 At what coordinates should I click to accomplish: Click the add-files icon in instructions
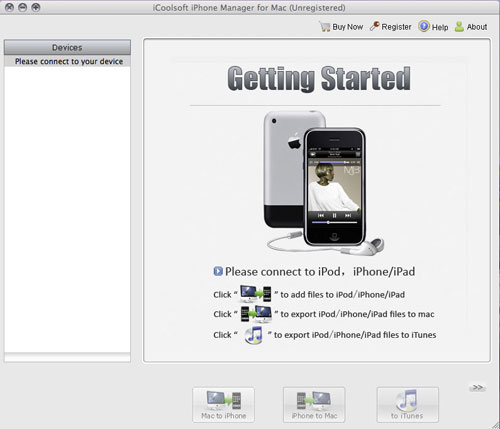(256, 294)
